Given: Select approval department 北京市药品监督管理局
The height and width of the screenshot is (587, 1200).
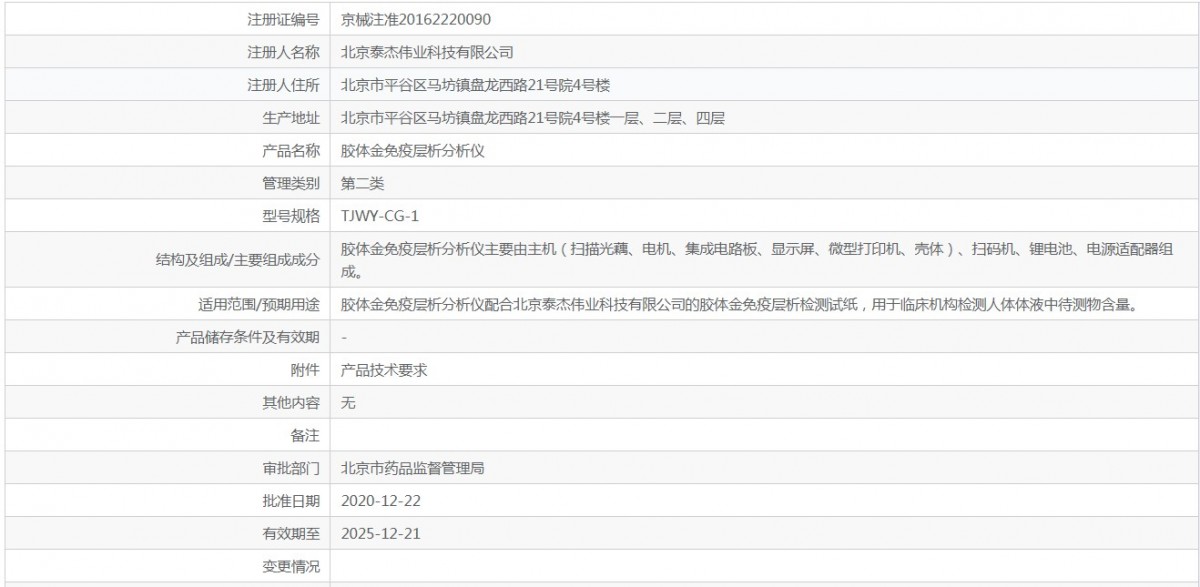Looking at the screenshot, I should [413, 468].
